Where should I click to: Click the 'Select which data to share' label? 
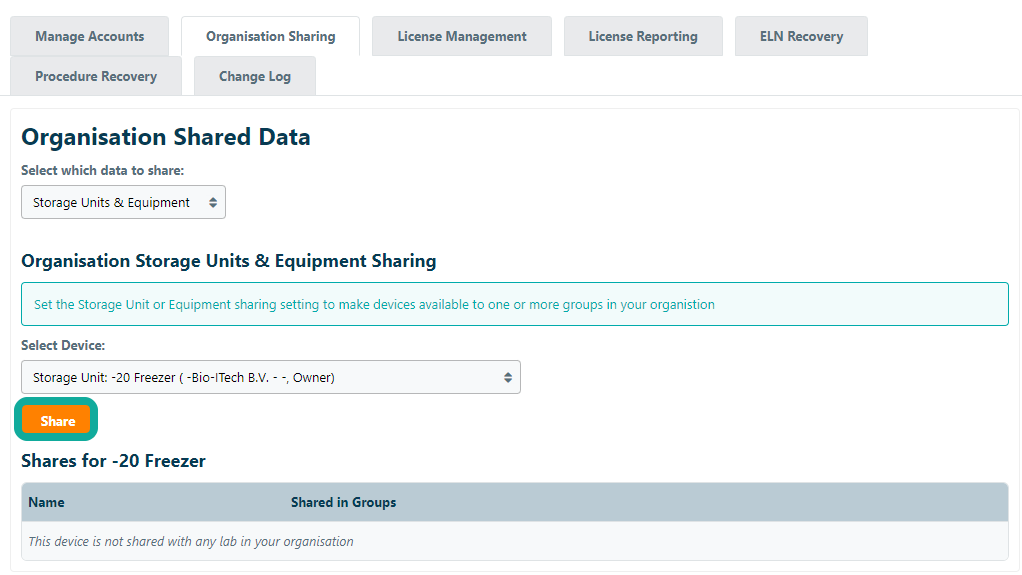click(102, 170)
